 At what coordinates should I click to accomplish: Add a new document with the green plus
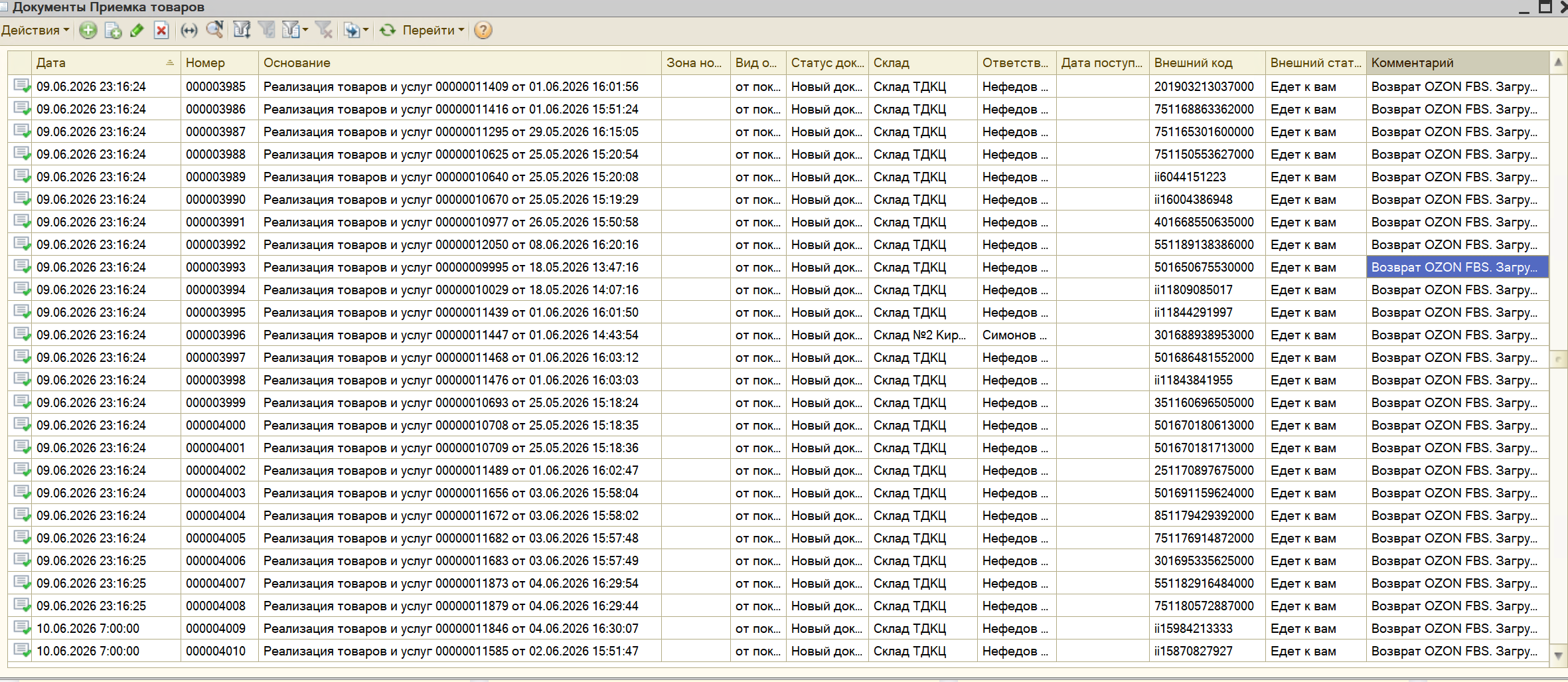(x=88, y=30)
